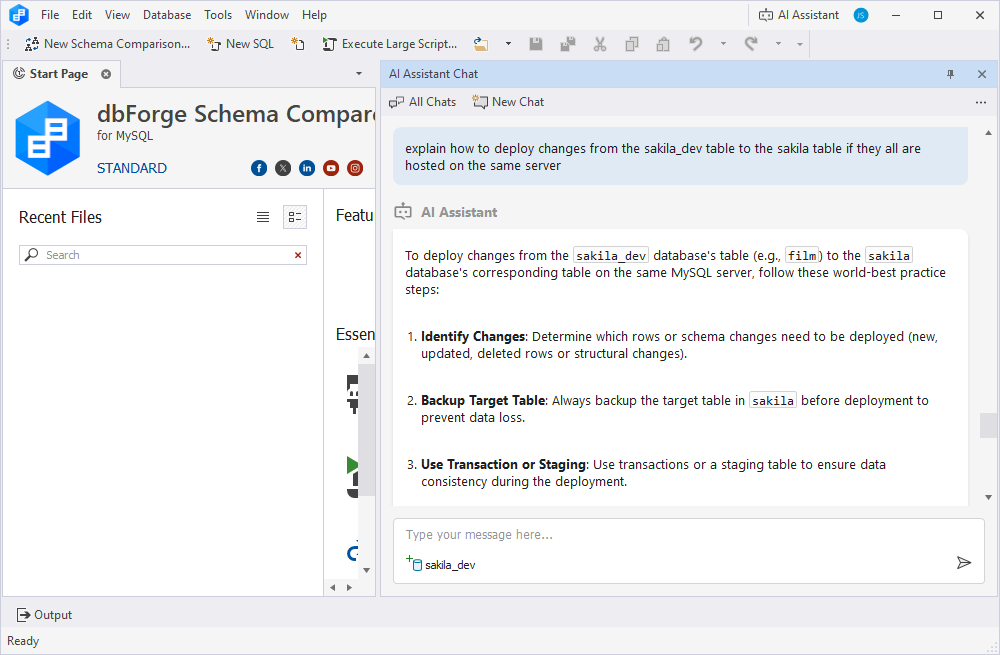Click the Instagram icon in header

coord(355,168)
